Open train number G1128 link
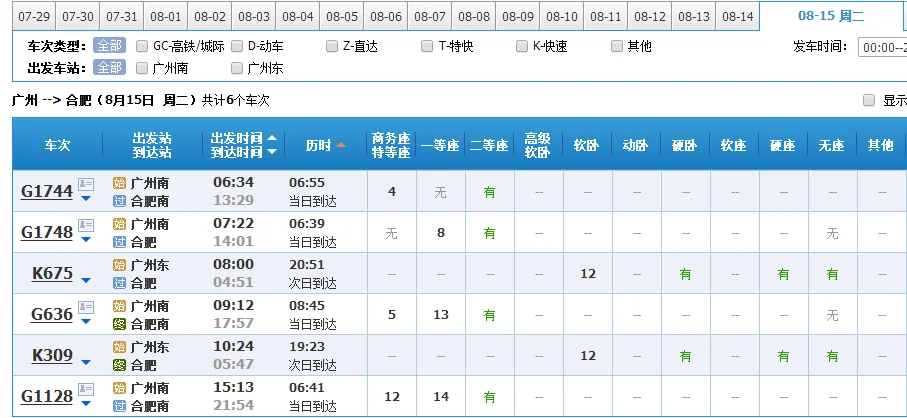Viewport: 907px width, 418px height. [47, 396]
